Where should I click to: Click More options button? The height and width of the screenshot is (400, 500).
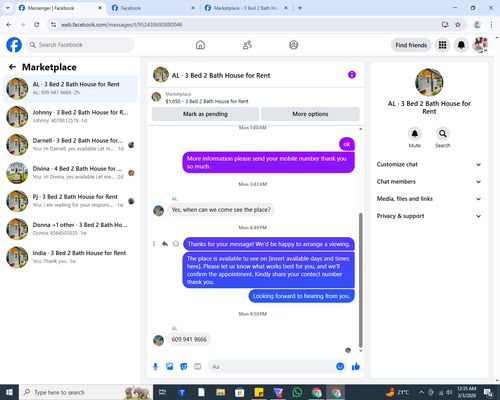pos(310,114)
